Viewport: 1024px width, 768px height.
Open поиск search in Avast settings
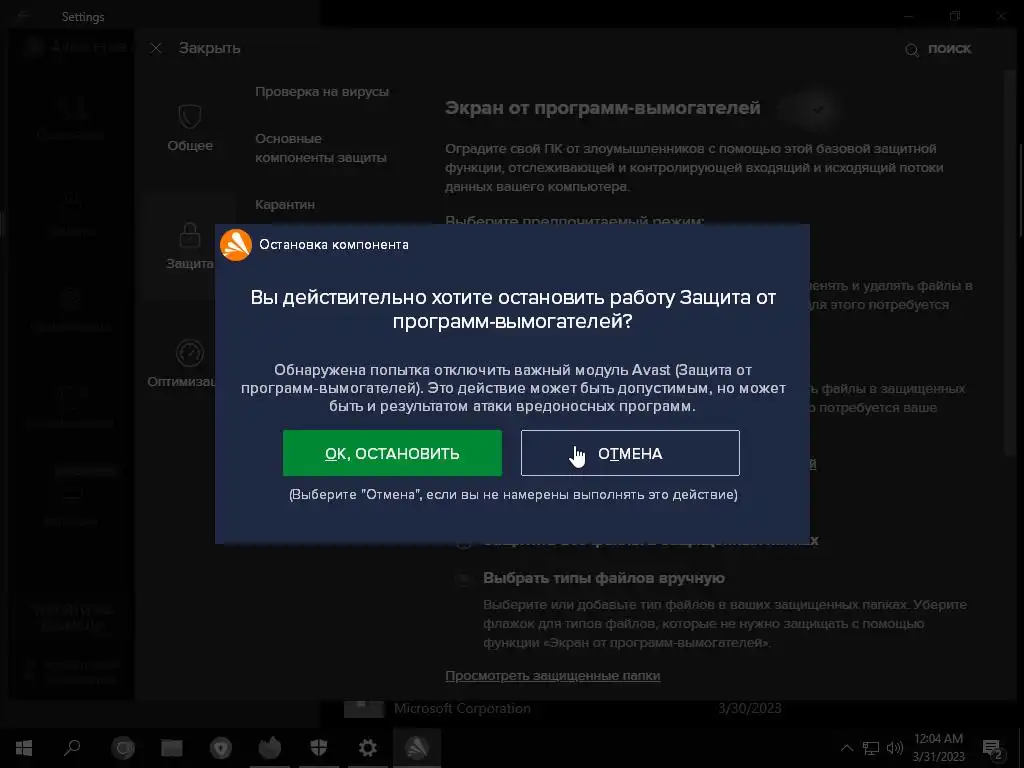pos(938,49)
